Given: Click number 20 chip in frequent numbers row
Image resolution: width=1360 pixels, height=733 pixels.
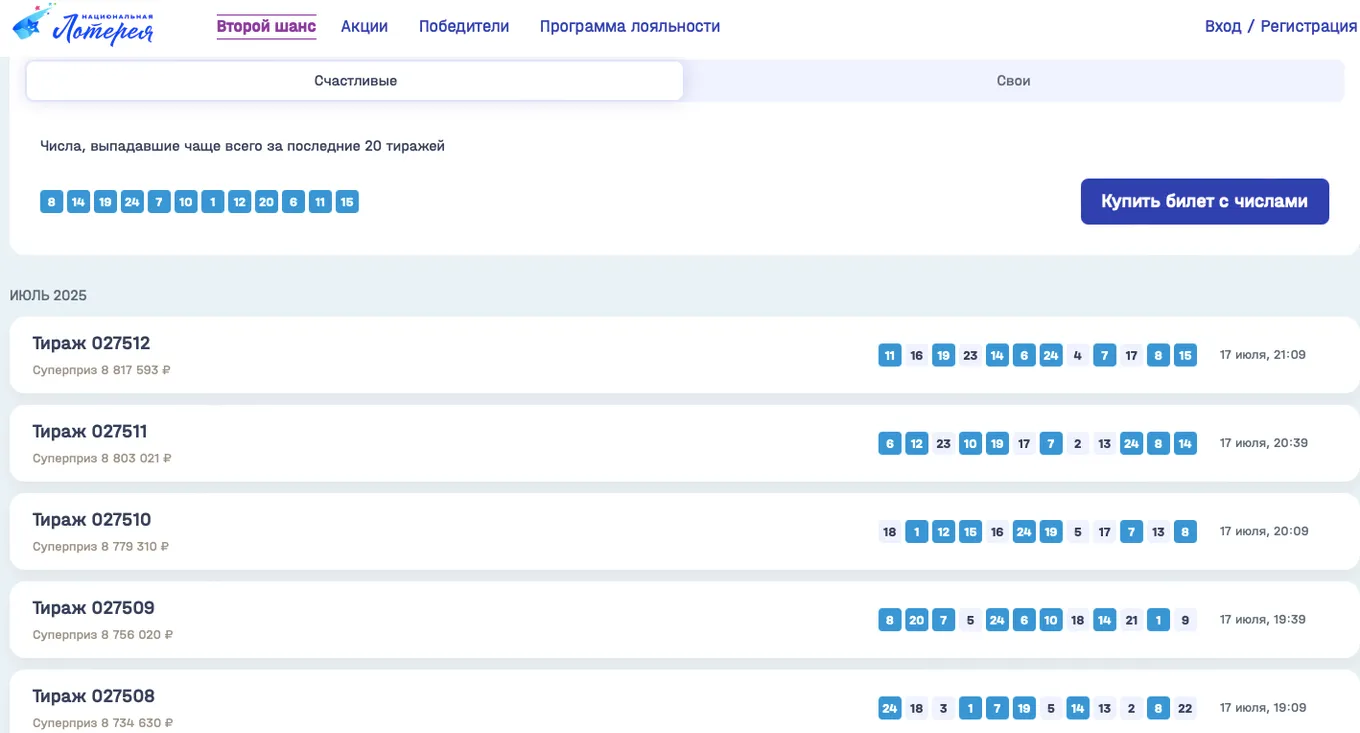Looking at the screenshot, I should (266, 202).
